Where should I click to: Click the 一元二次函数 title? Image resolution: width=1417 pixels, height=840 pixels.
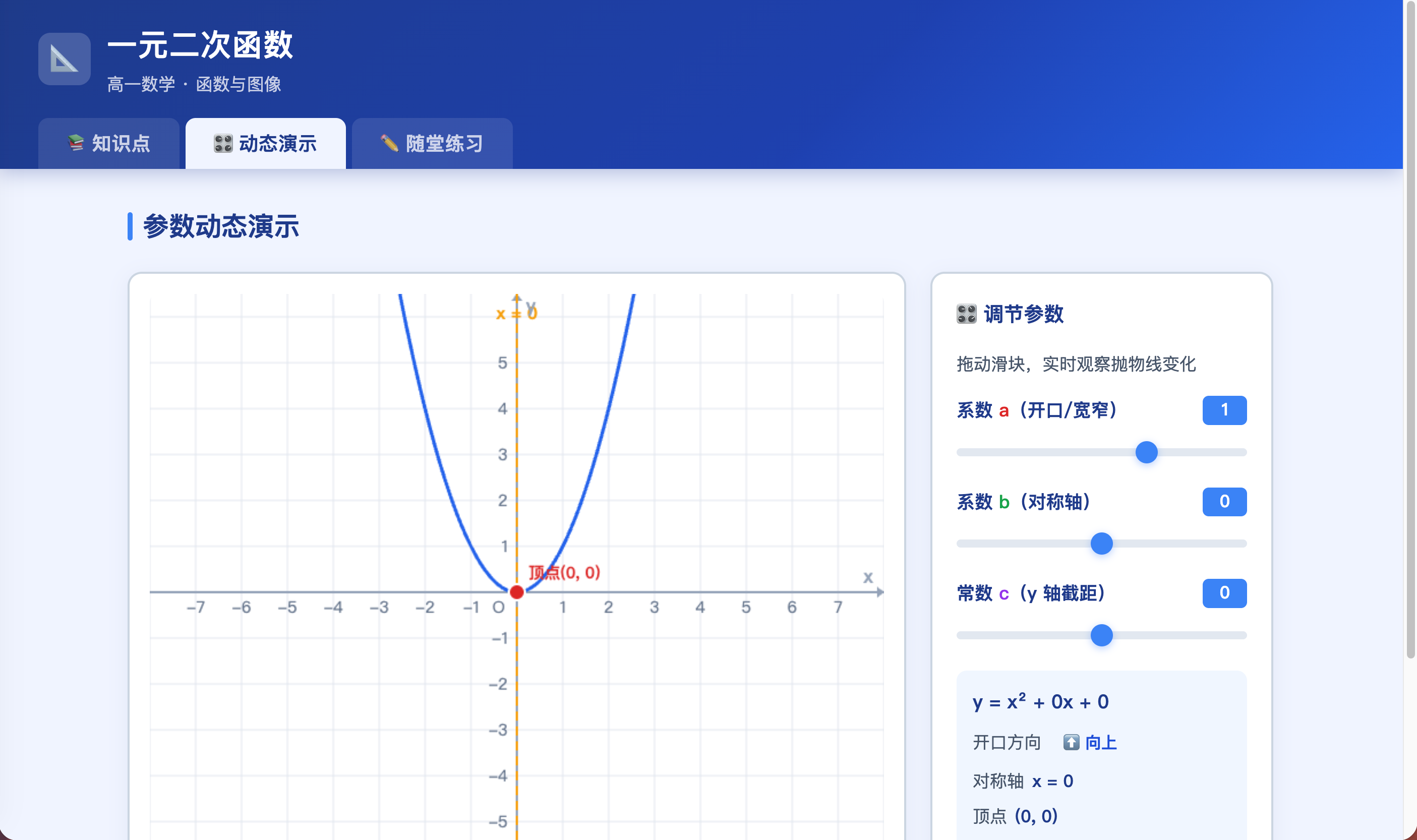(x=200, y=45)
